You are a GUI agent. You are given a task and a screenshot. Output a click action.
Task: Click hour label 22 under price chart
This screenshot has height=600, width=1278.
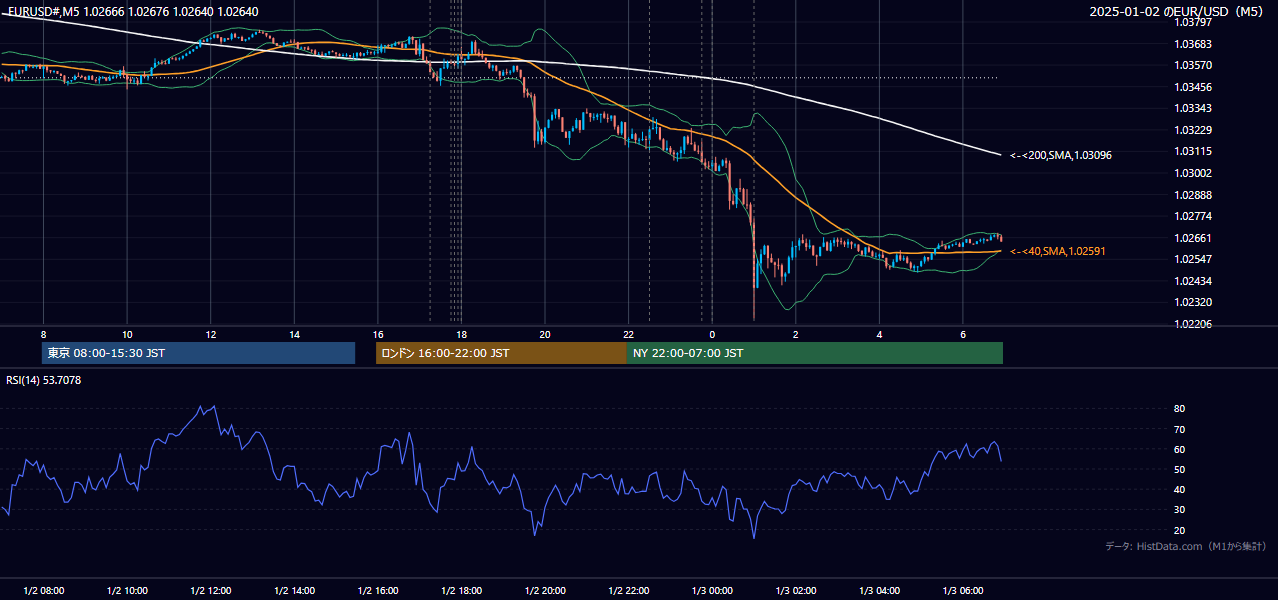tap(628, 334)
